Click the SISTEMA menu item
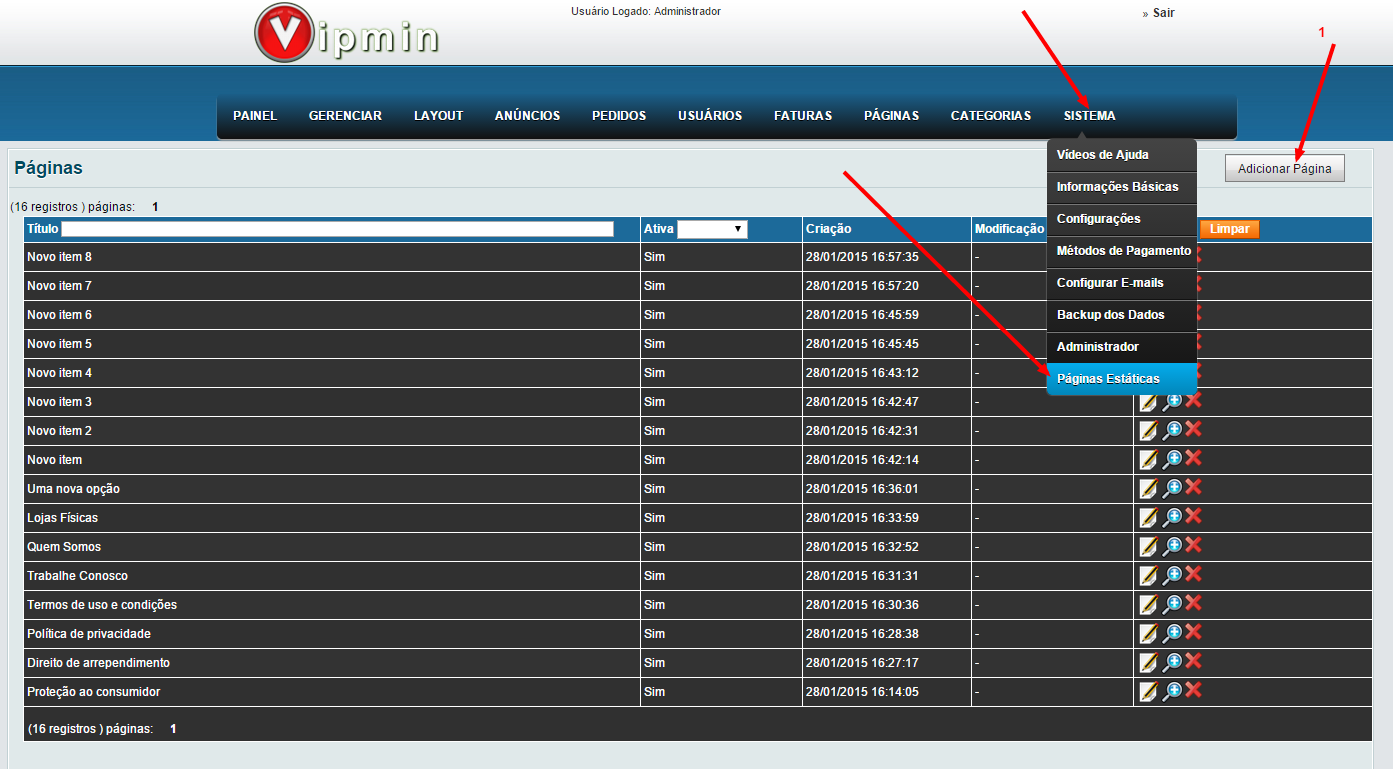The image size is (1393, 769). pyautogui.click(x=1090, y=116)
